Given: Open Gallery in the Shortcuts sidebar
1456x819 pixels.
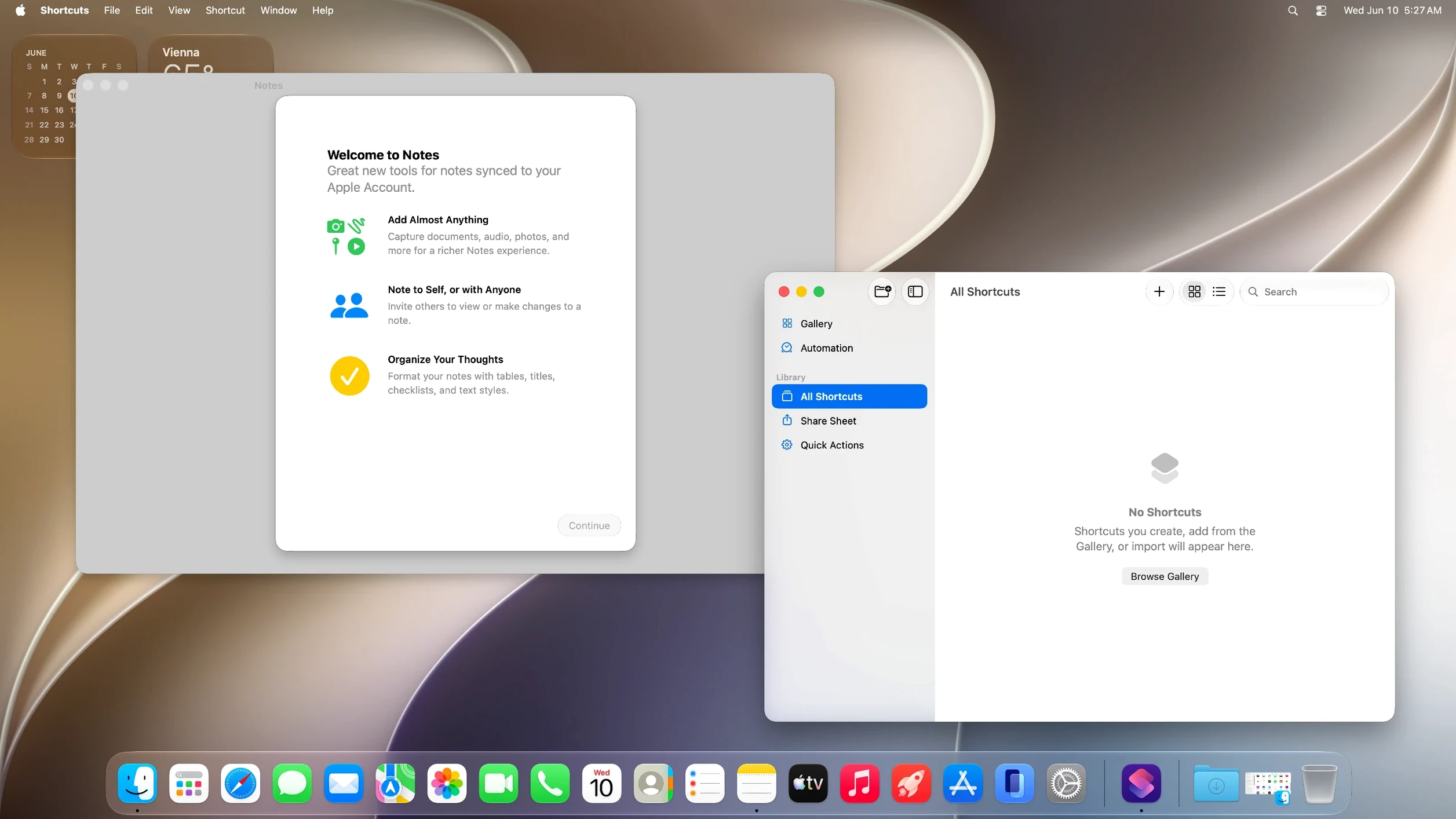Looking at the screenshot, I should 849,324.
